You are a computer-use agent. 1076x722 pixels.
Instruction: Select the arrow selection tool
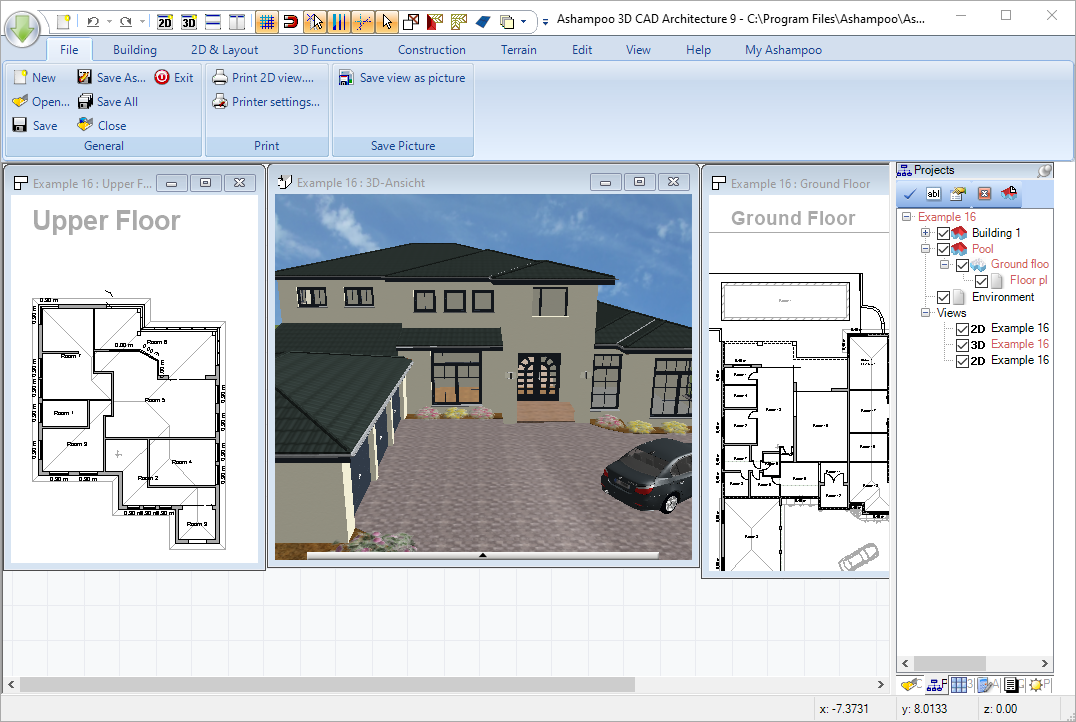tap(386, 20)
